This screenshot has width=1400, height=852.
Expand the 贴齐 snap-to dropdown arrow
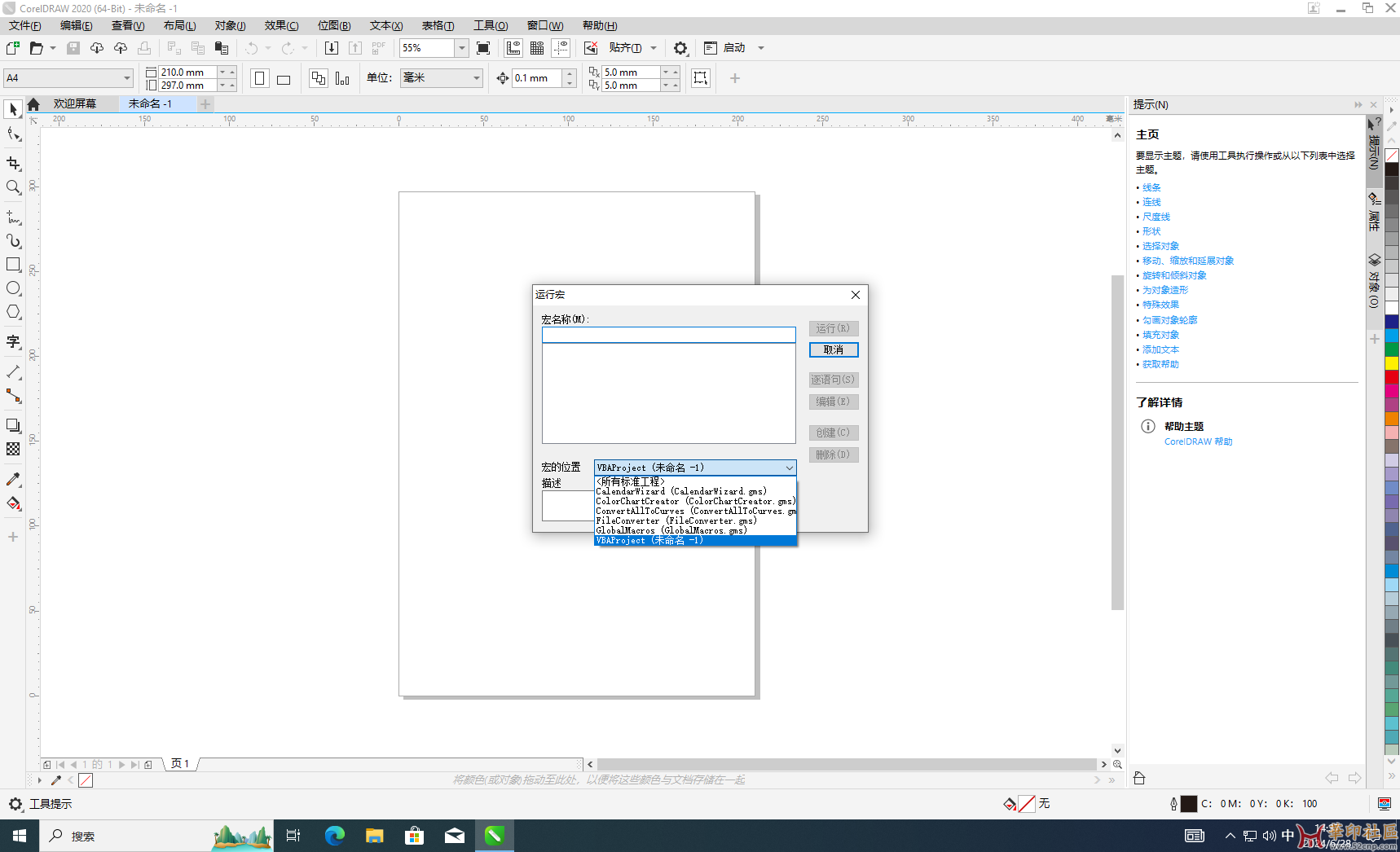click(x=654, y=48)
